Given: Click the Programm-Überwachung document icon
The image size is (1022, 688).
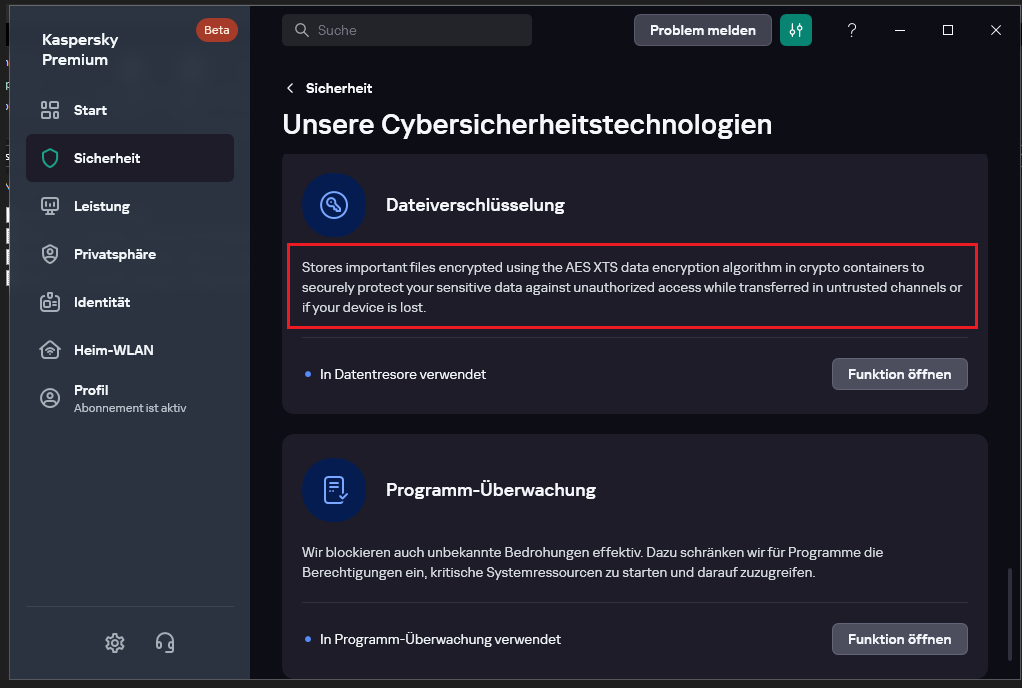Looking at the screenshot, I should point(334,490).
